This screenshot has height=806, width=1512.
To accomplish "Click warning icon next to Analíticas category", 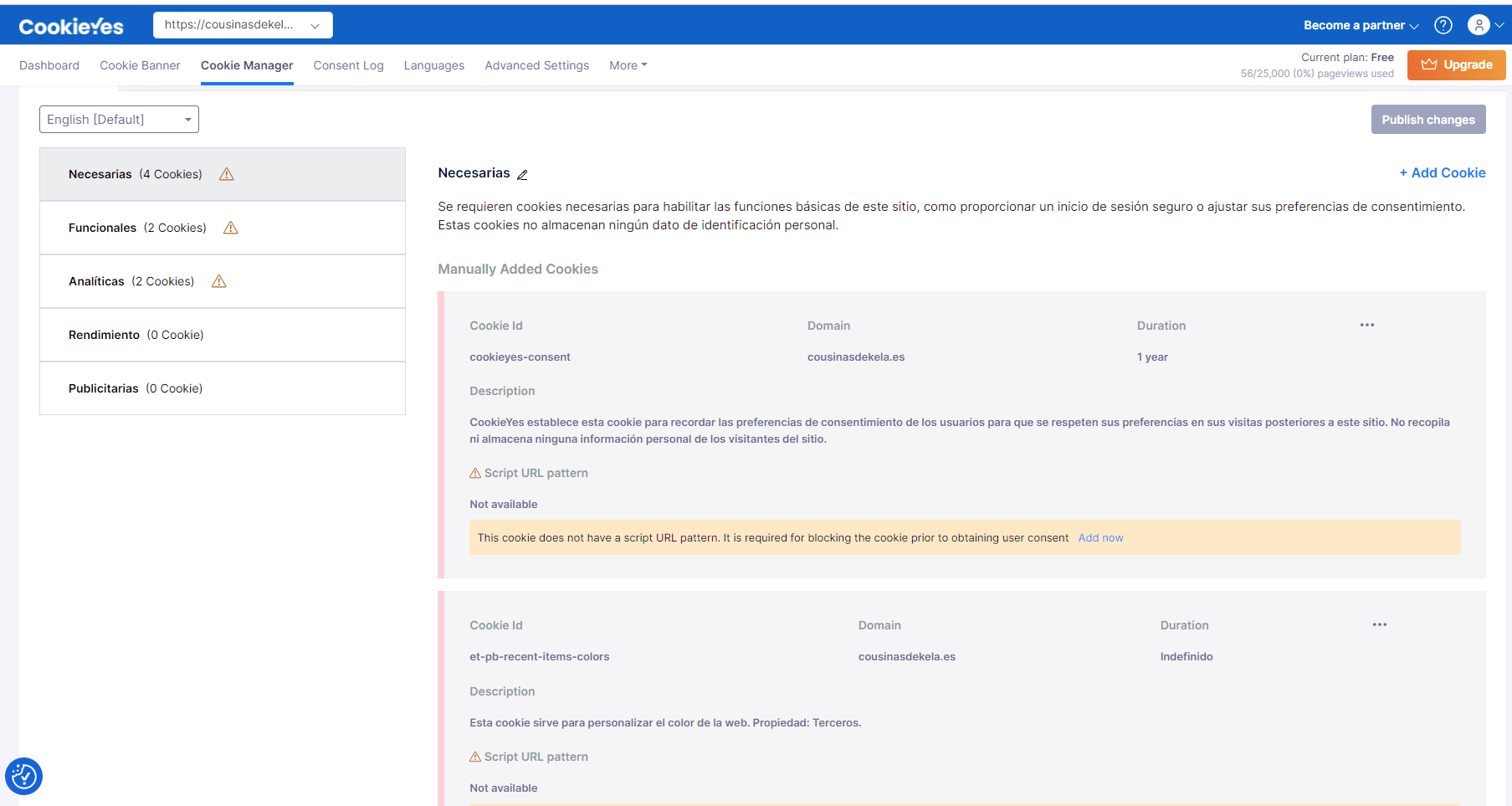I will coord(219,281).
